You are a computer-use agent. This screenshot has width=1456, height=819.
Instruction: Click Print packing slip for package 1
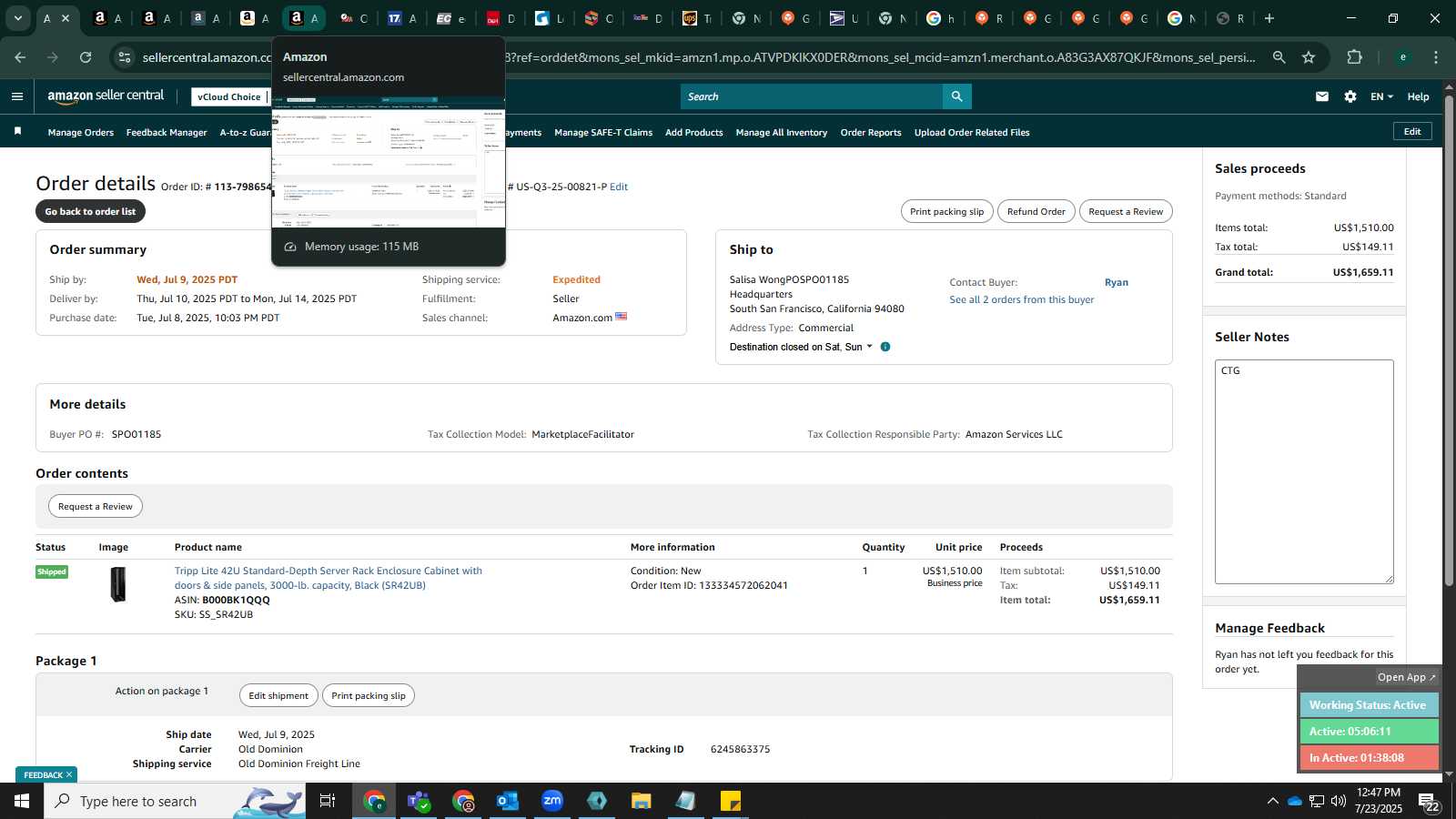pyautogui.click(x=369, y=695)
